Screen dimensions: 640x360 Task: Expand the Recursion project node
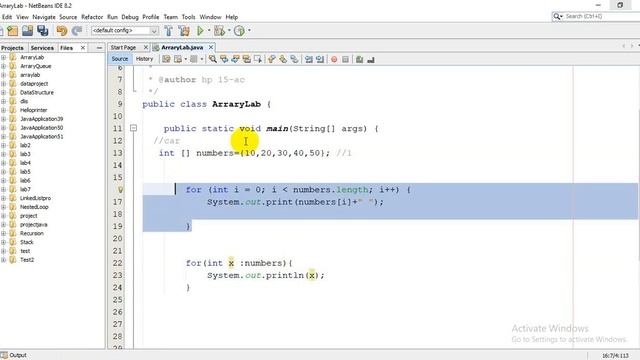(3, 233)
